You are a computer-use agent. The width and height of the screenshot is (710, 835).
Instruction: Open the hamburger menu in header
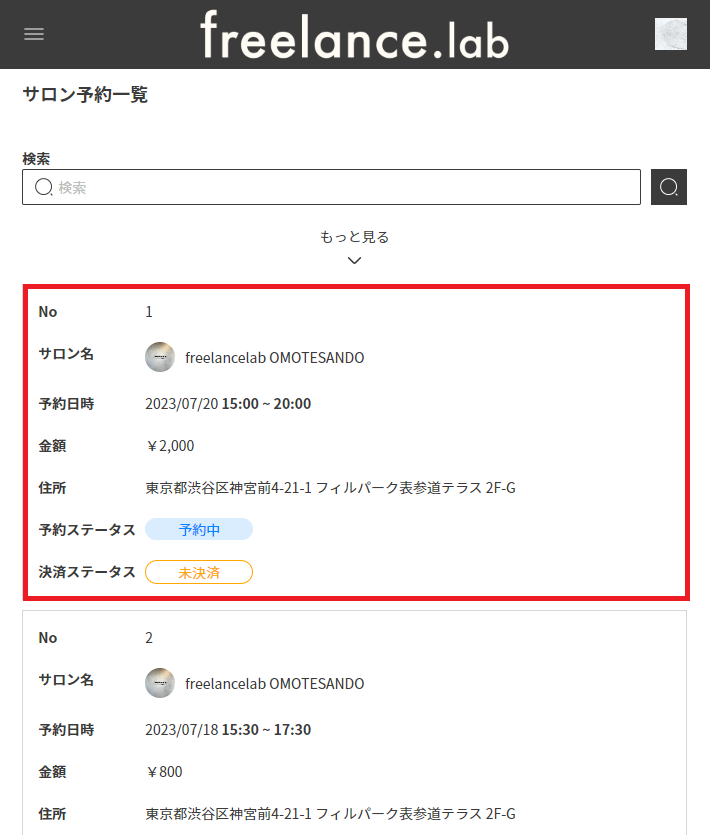coord(34,34)
